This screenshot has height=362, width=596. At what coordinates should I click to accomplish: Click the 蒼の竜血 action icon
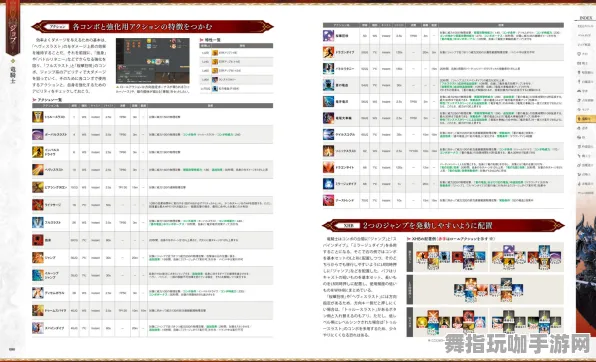tap(328, 85)
